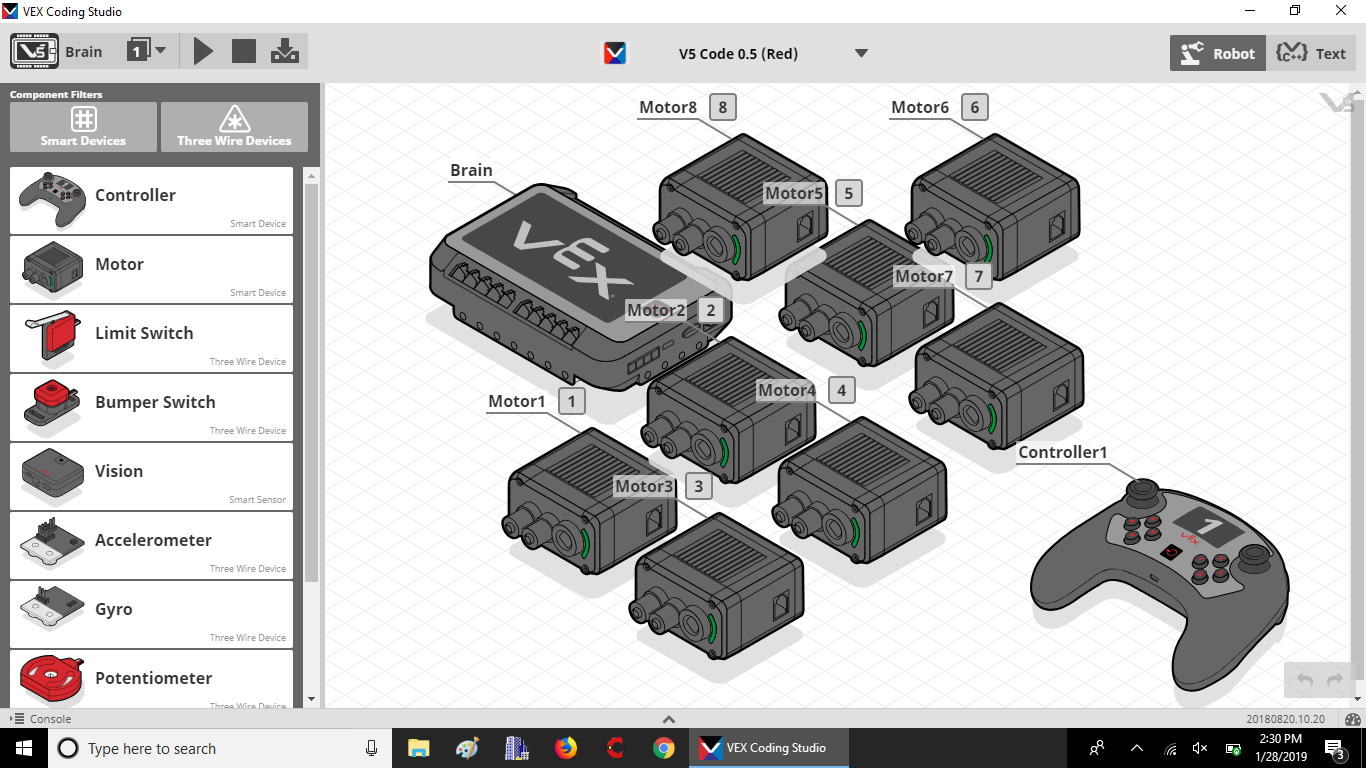
Task: Click the globe status icon
Action: click(x=1354, y=719)
